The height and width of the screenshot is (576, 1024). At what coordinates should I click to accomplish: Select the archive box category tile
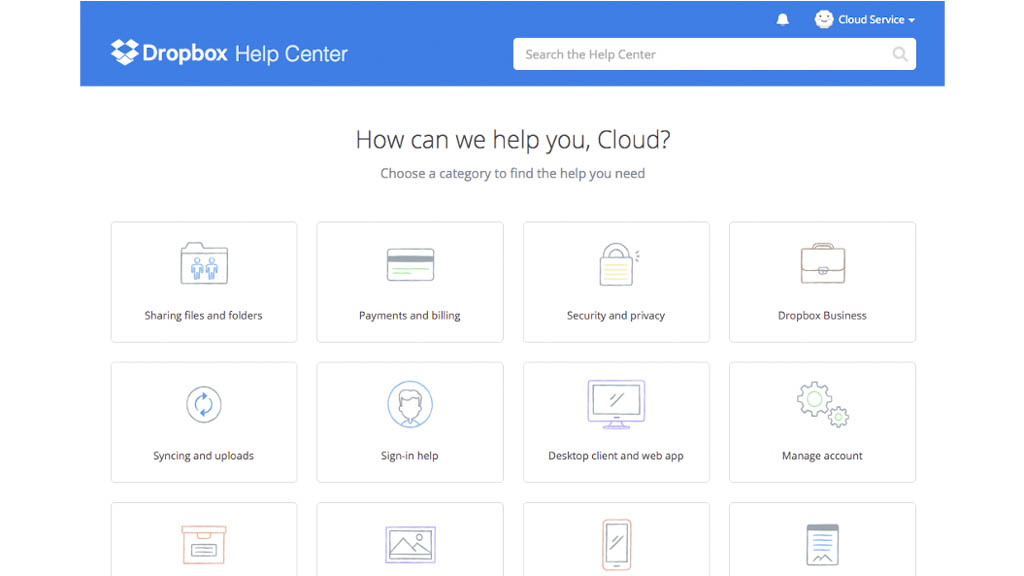click(203, 540)
